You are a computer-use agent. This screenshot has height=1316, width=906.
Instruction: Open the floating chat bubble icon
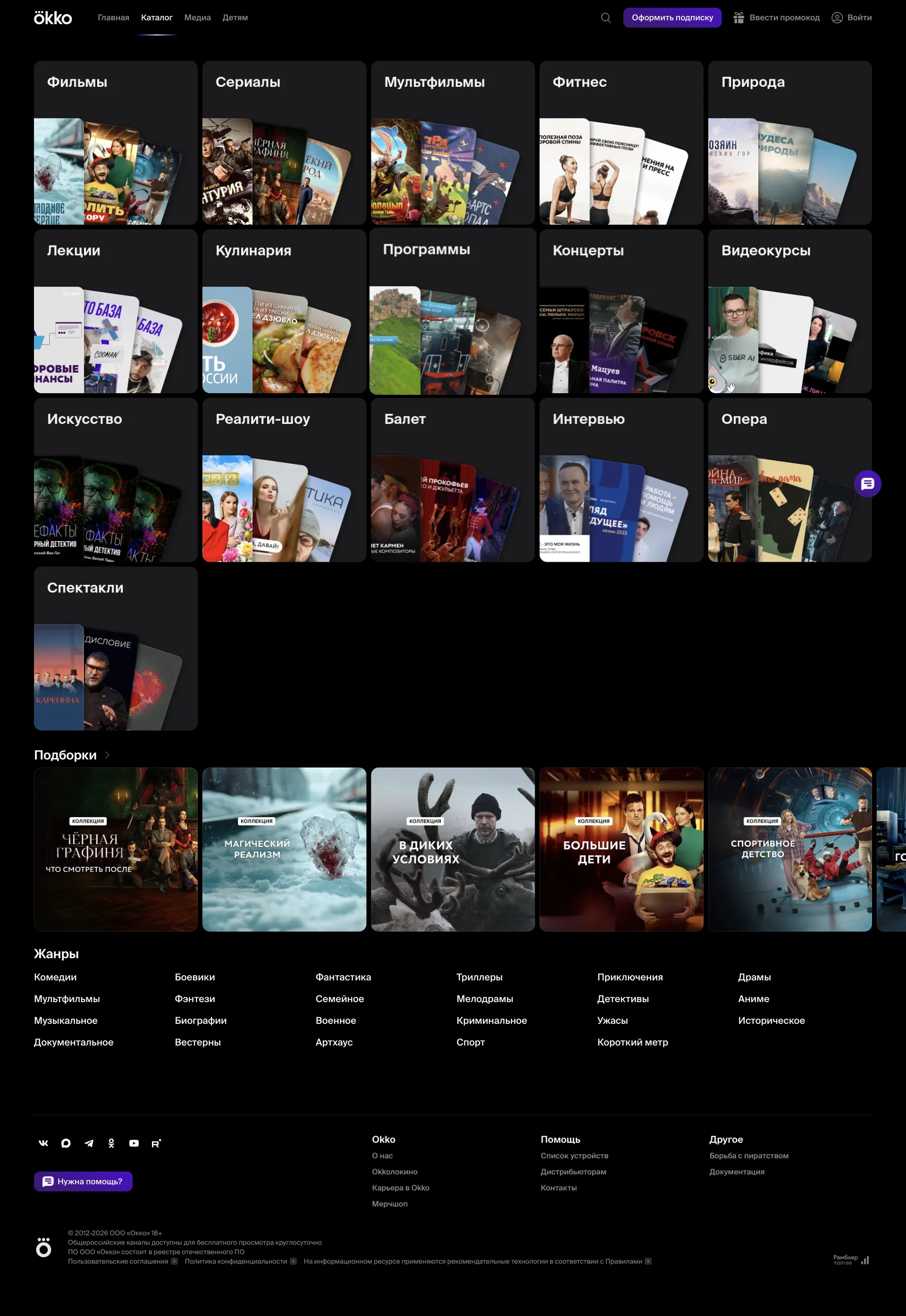click(x=867, y=484)
